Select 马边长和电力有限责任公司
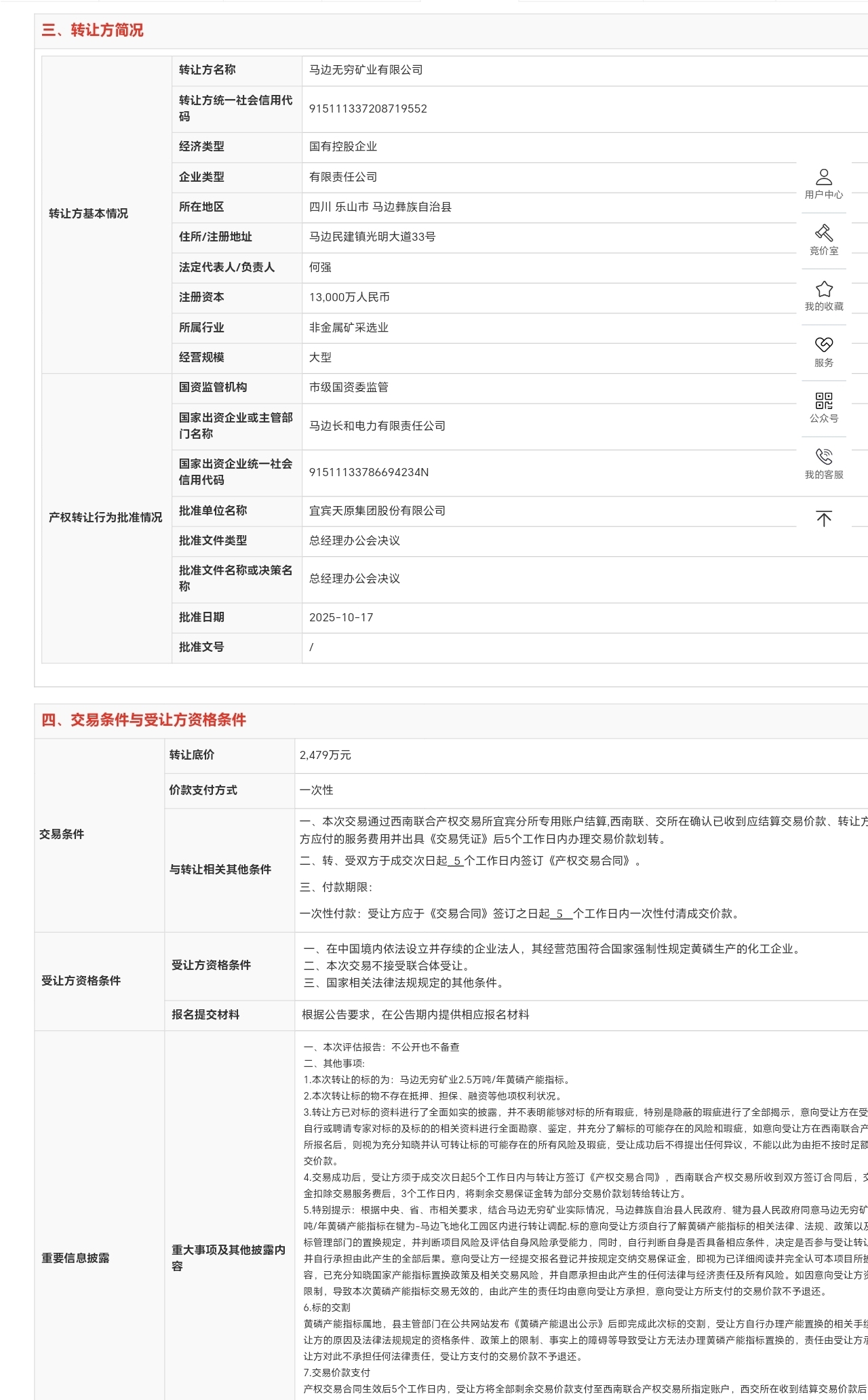Screen dimensions: 868x1400 [x=377, y=426]
